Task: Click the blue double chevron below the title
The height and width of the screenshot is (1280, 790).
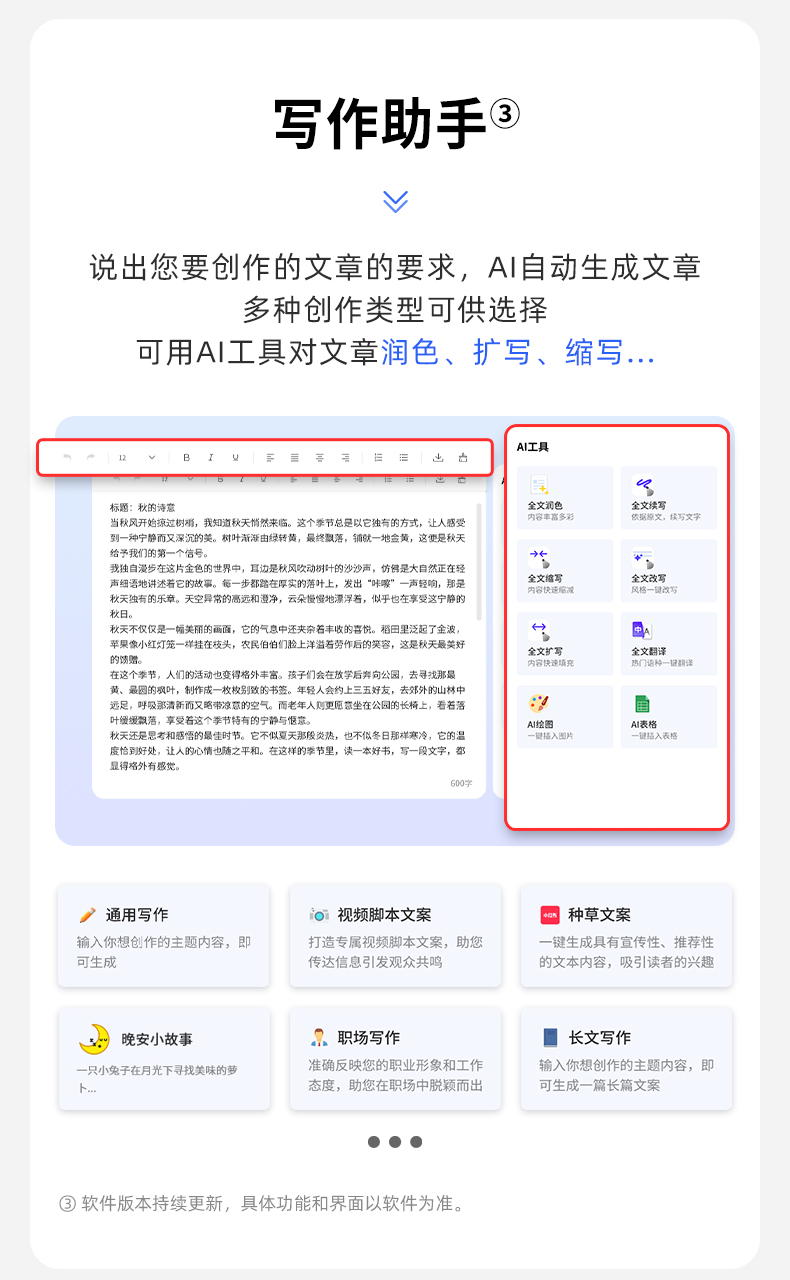Action: [x=395, y=201]
